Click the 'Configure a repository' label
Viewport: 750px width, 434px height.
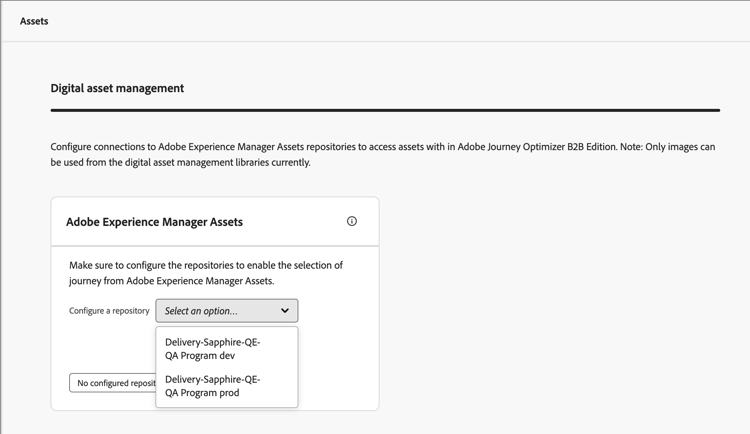tap(109, 311)
